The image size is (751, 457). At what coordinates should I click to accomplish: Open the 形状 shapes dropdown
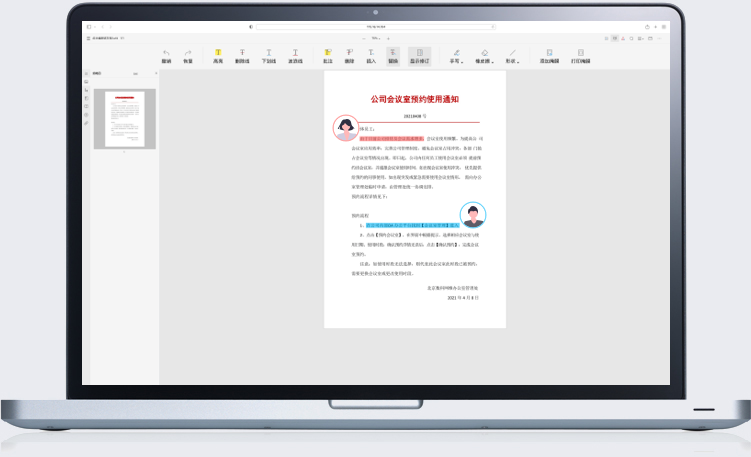512,55
